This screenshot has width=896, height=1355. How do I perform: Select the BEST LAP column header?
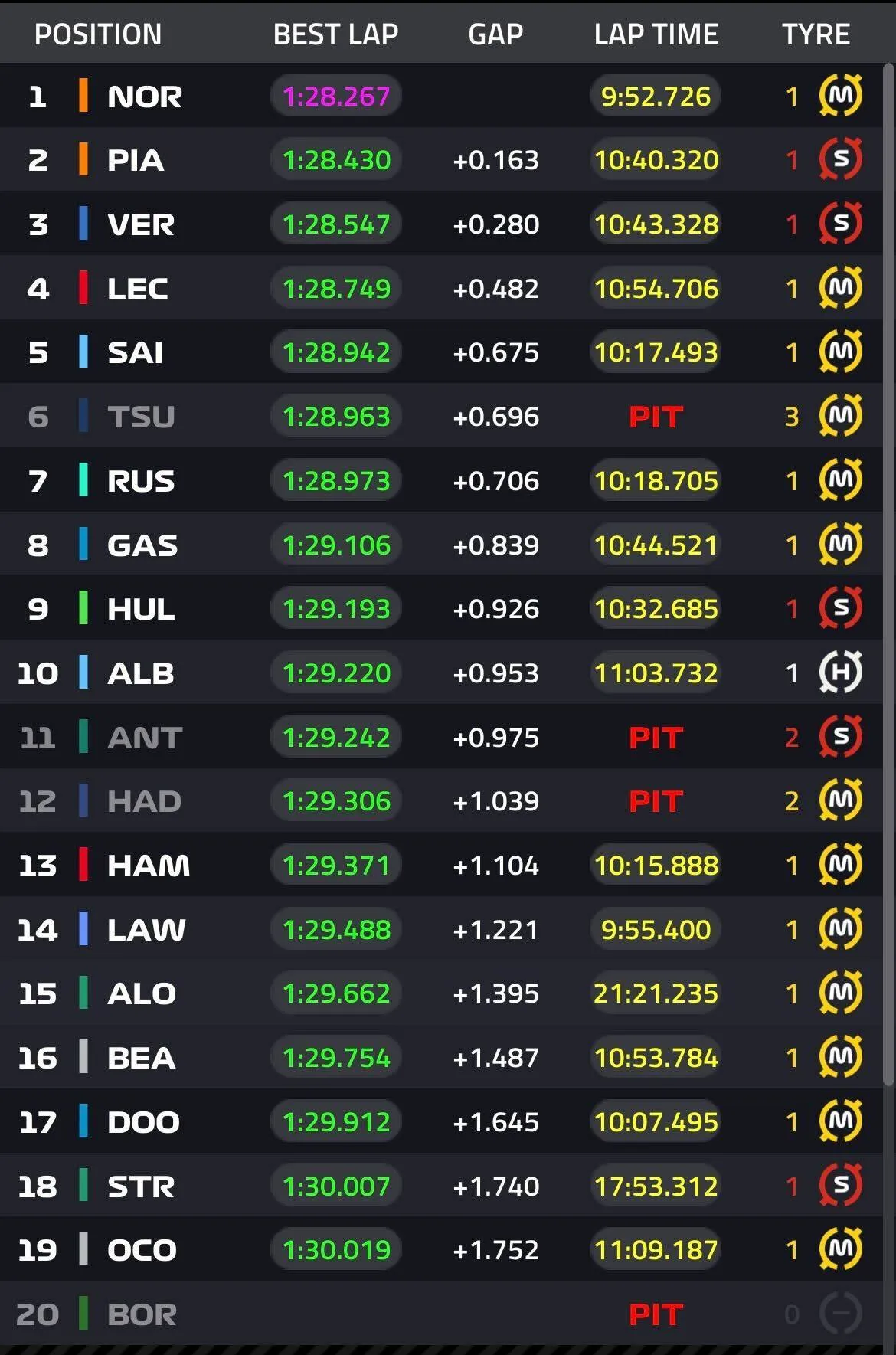335,34
